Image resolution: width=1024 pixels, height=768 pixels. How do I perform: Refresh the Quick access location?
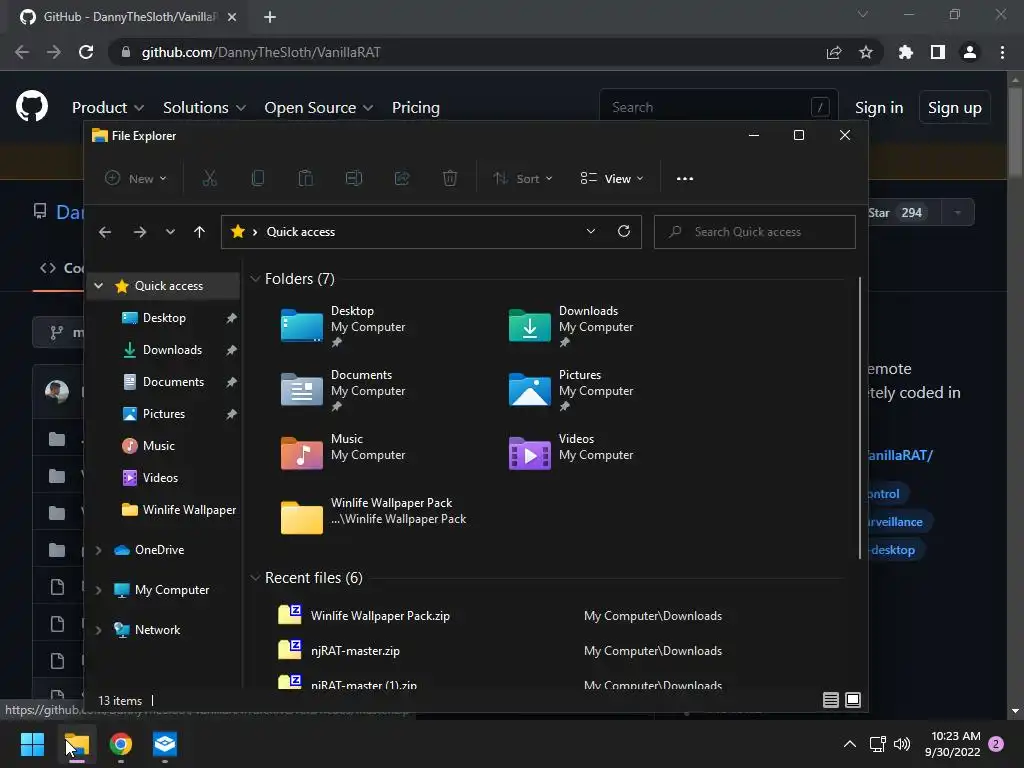coord(624,231)
